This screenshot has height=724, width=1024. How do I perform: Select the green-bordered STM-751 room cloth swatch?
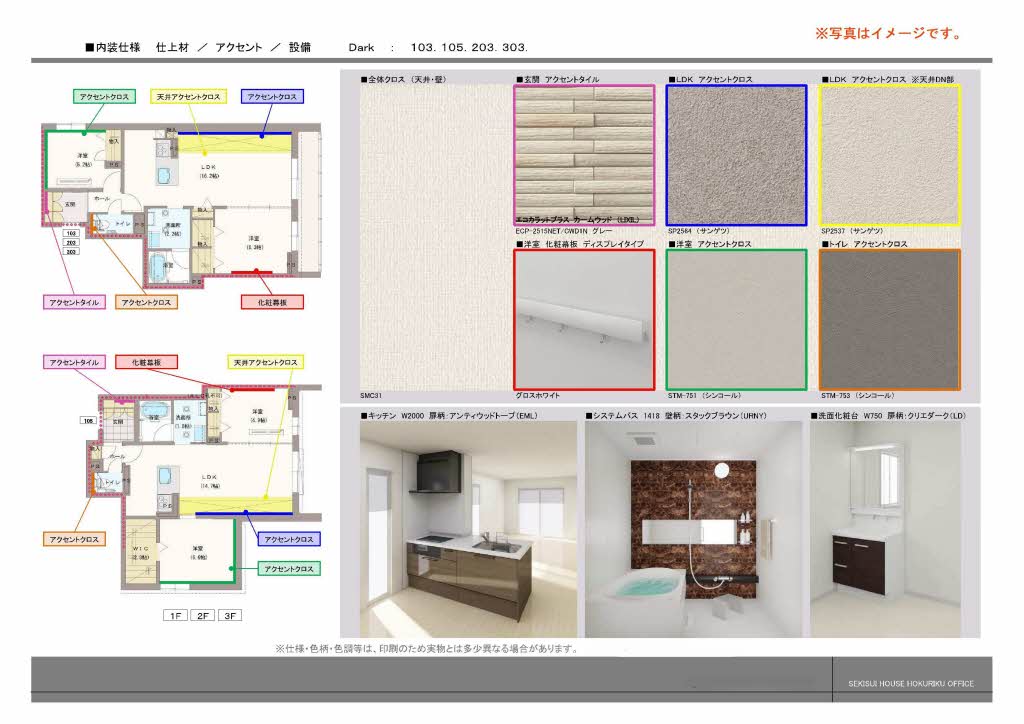[736, 319]
